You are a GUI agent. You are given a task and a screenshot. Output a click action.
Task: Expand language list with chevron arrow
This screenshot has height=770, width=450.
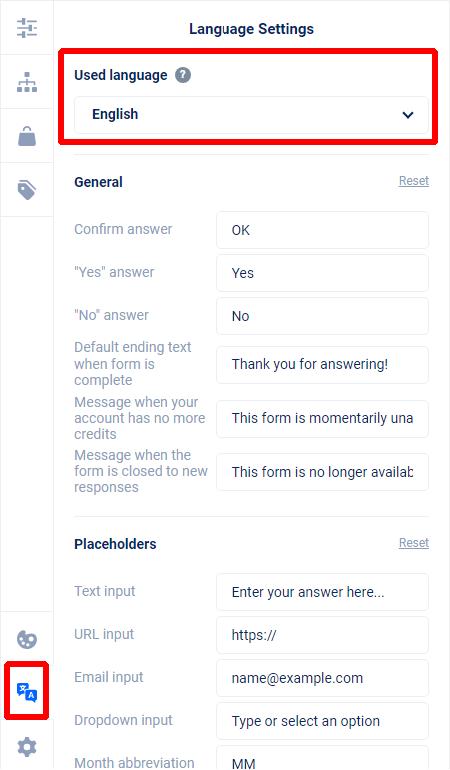[408, 115]
